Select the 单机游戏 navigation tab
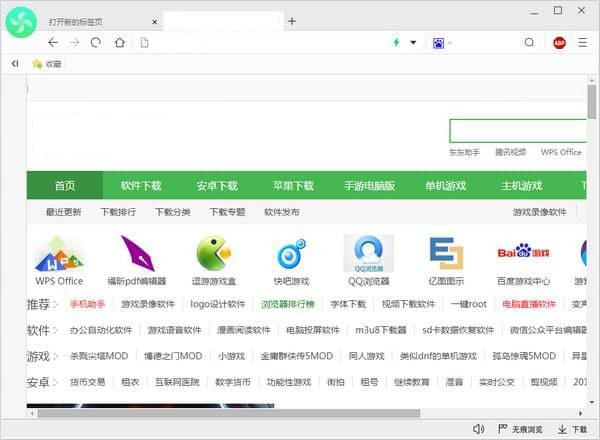The image size is (600, 440). click(x=445, y=186)
